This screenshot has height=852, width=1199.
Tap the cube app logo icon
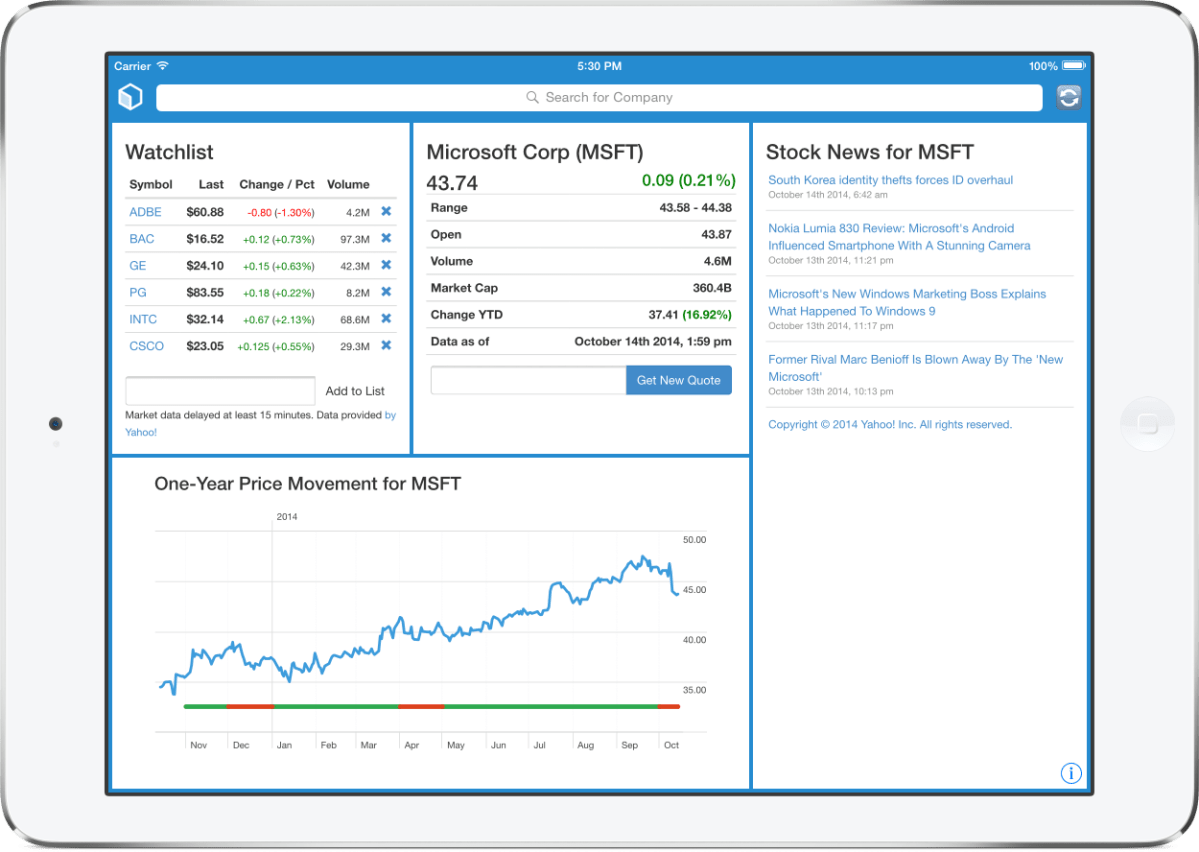pyautogui.click(x=131, y=97)
